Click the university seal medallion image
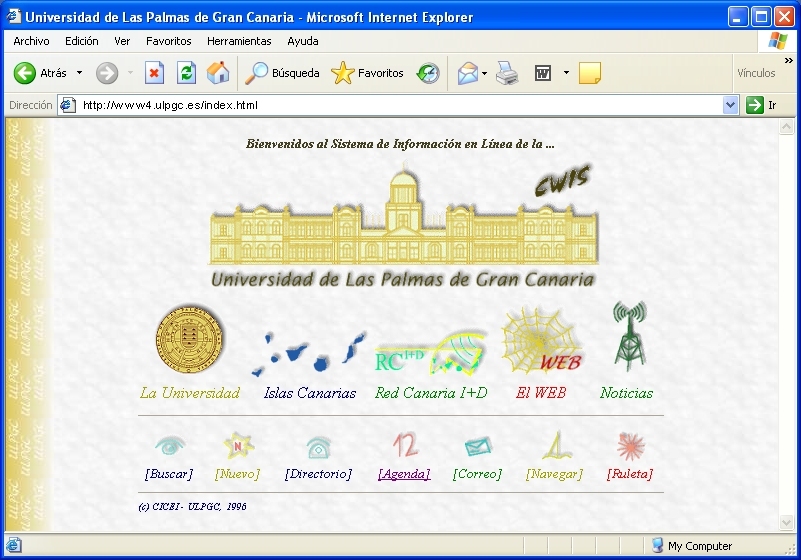This screenshot has width=801, height=560. [190, 339]
